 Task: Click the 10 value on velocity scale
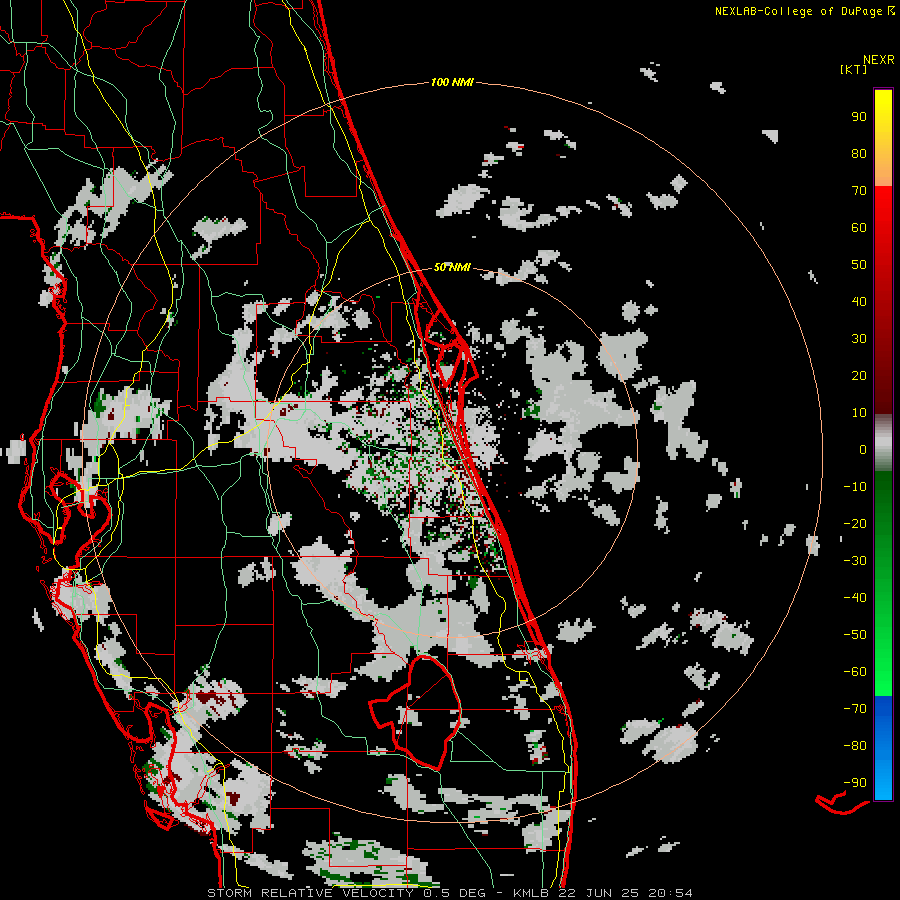tap(859, 413)
